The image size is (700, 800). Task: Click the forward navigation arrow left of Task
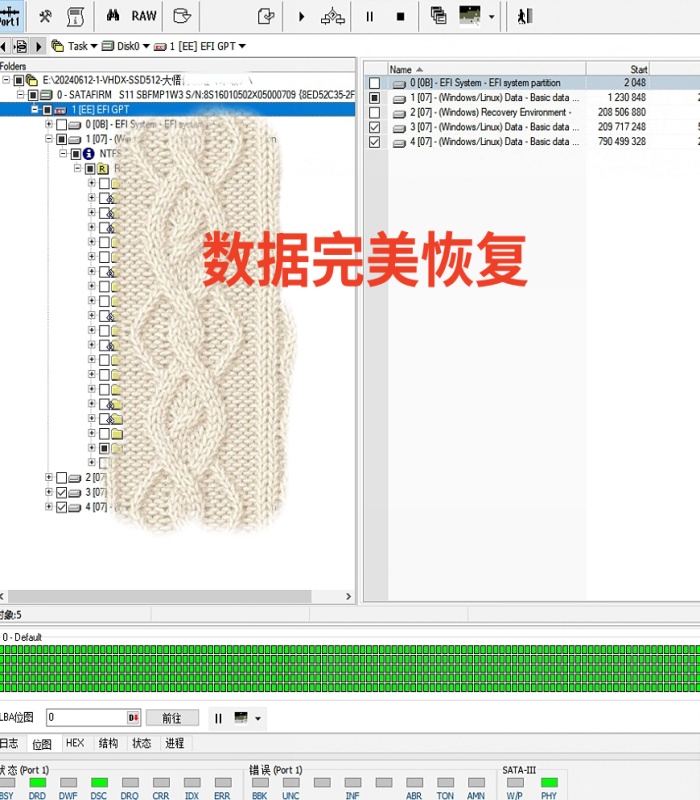click(x=39, y=46)
